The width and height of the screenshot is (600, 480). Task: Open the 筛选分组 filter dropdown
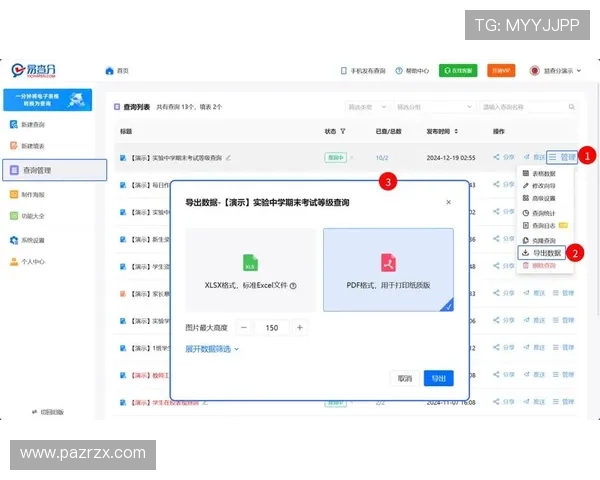point(434,107)
